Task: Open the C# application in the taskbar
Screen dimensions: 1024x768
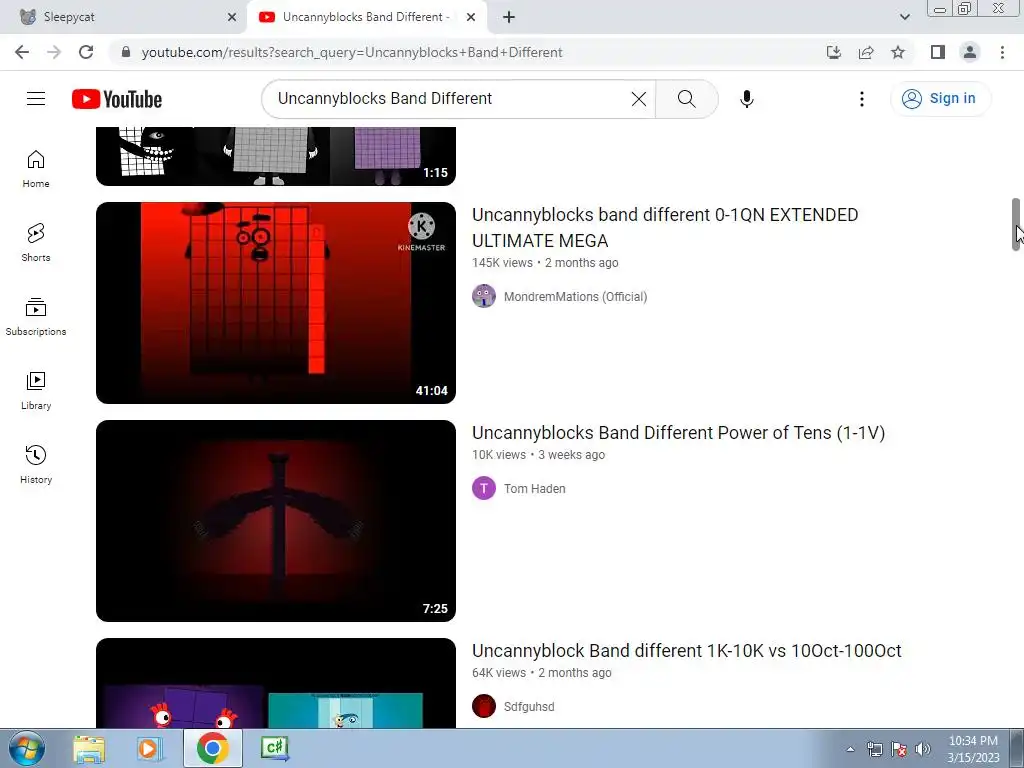Action: (x=275, y=748)
